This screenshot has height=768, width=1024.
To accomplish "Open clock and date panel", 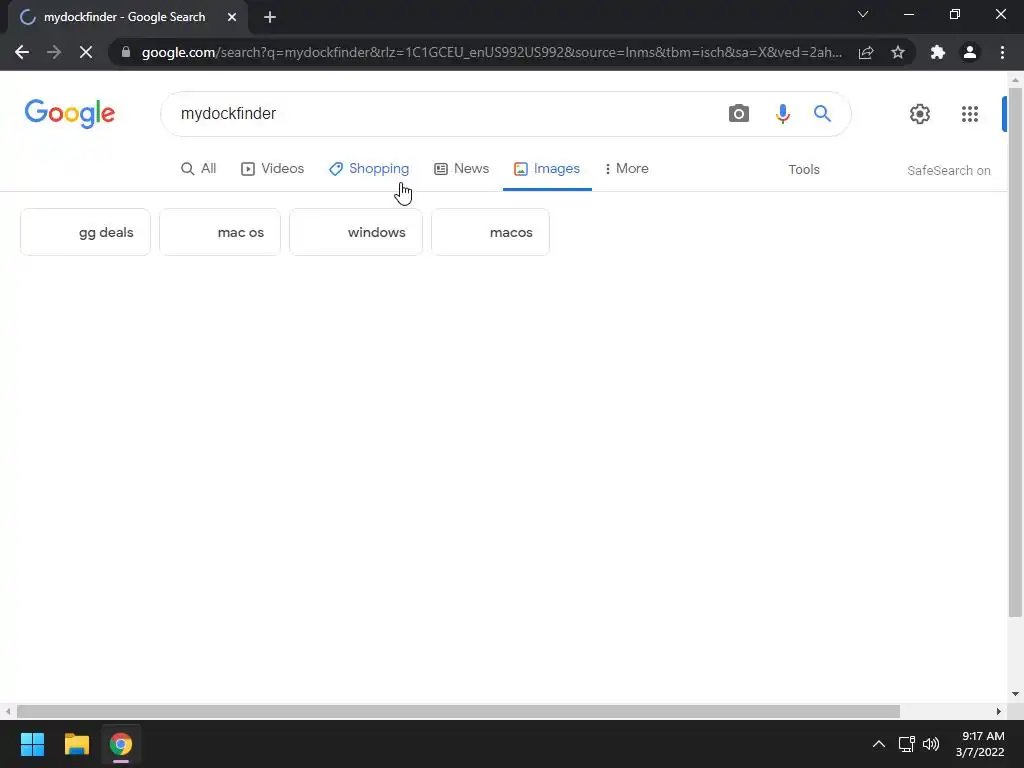I will (x=980, y=744).
